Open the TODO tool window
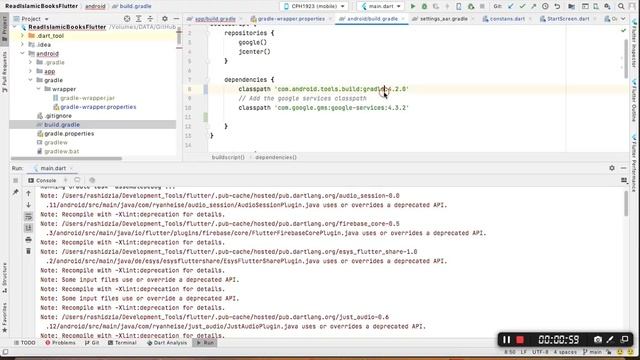The width and height of the screenshot is (640, 360). 24,343
